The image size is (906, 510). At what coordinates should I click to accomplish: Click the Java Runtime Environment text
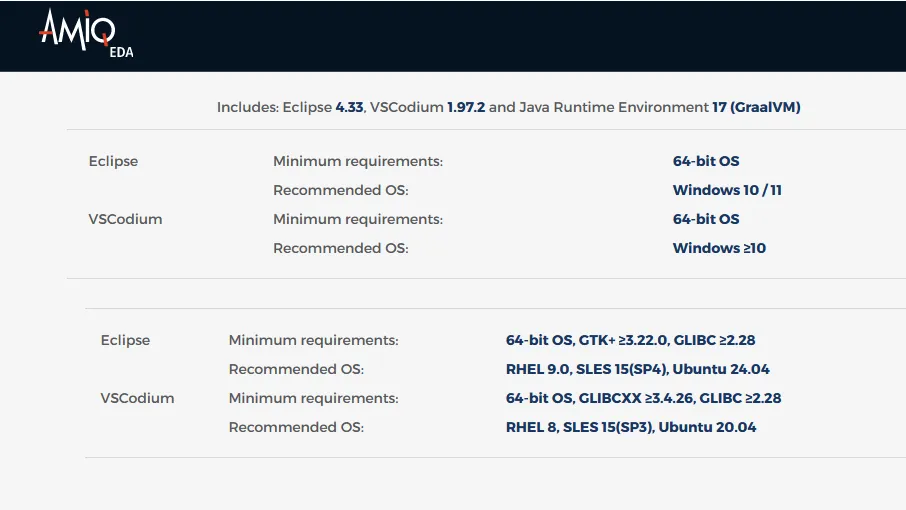click(613, 107)
